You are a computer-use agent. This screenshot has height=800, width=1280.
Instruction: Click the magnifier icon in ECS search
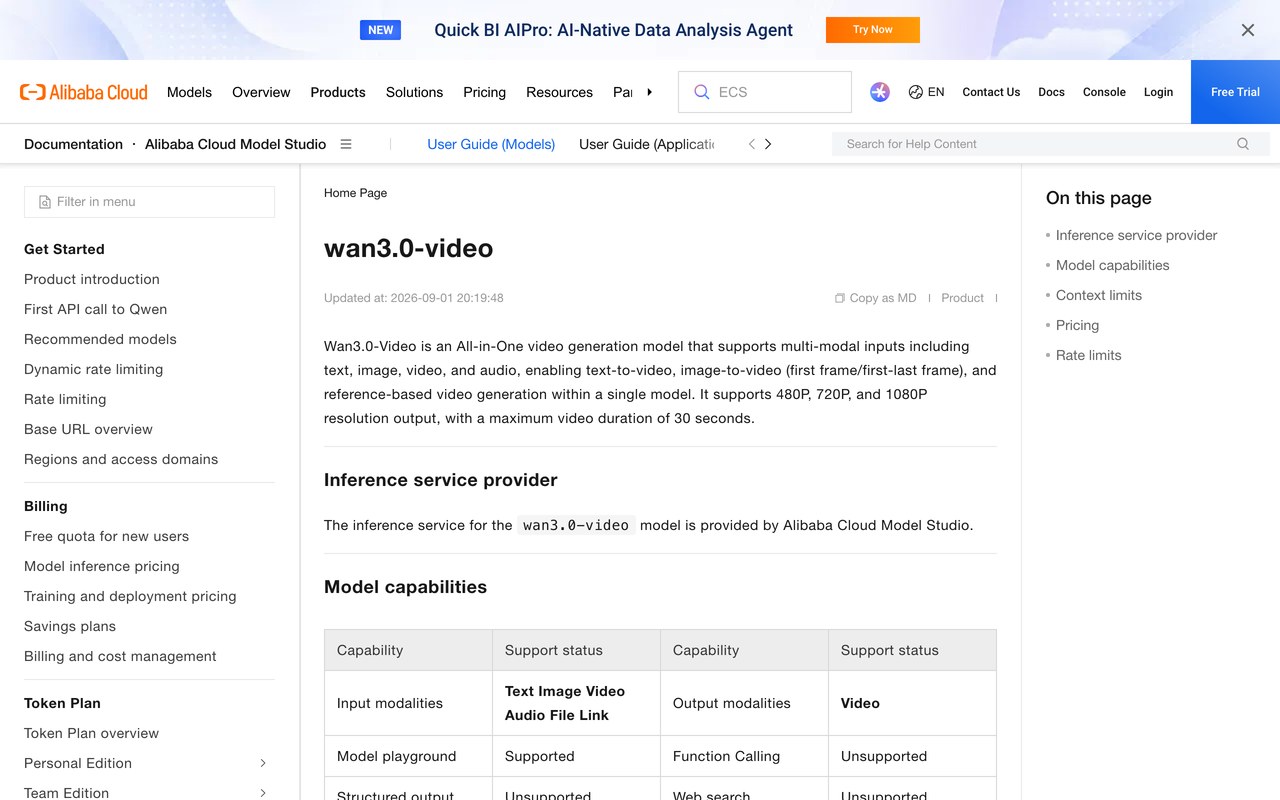(701, 92)
